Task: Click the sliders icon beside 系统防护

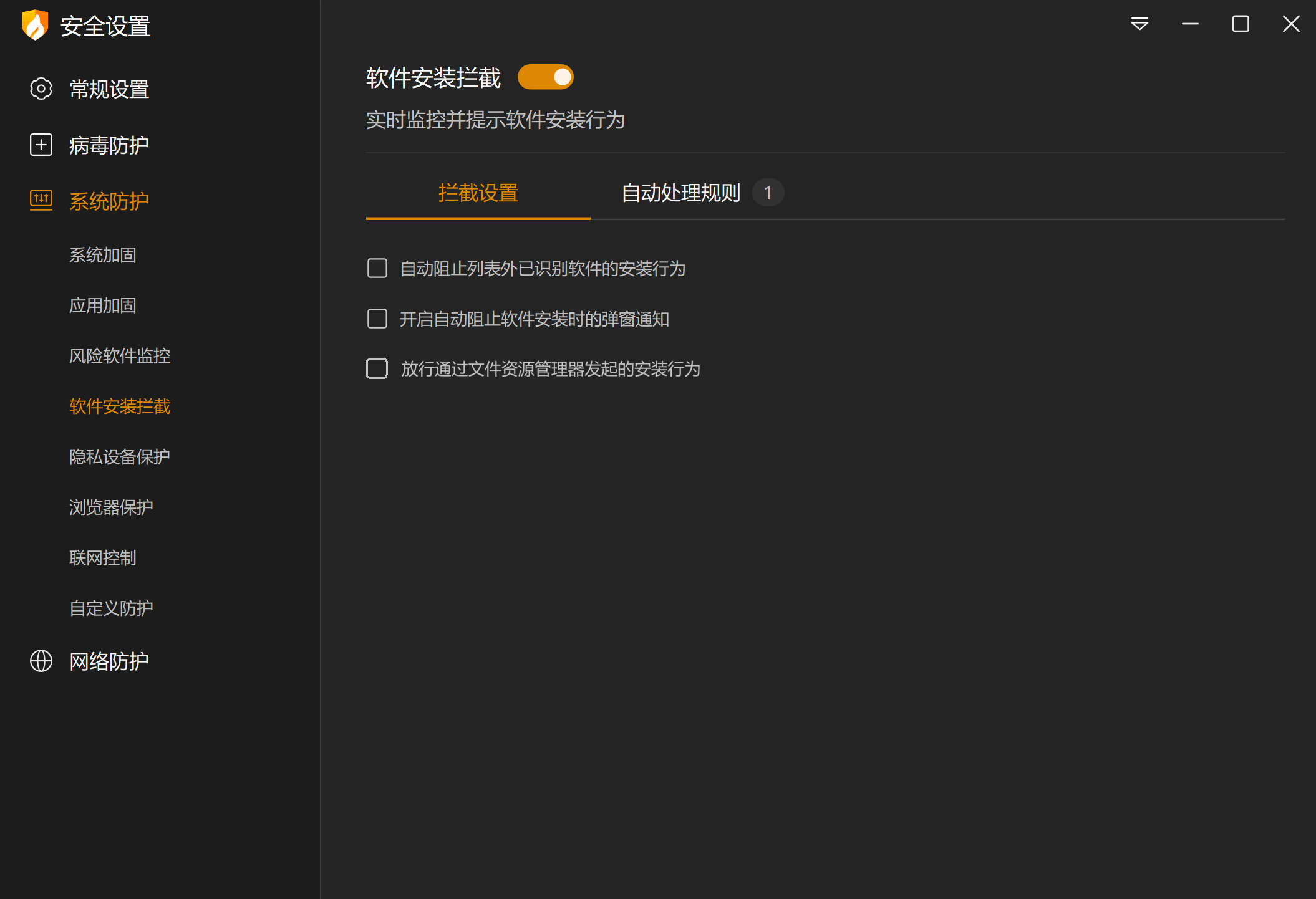Action: pyautogui.click(x=41, y=200)
